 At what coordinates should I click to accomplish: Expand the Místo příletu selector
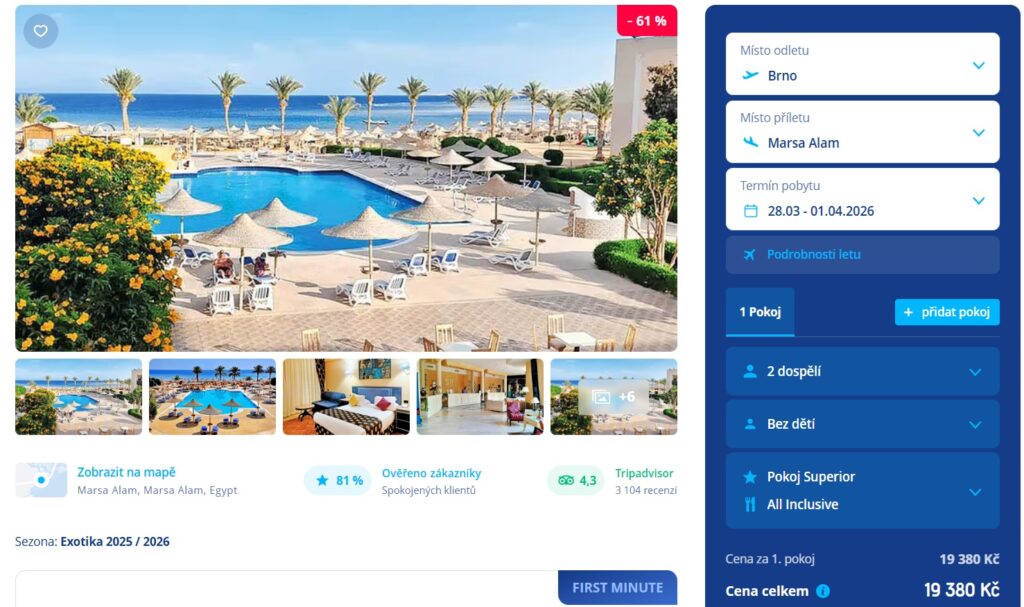862,132
